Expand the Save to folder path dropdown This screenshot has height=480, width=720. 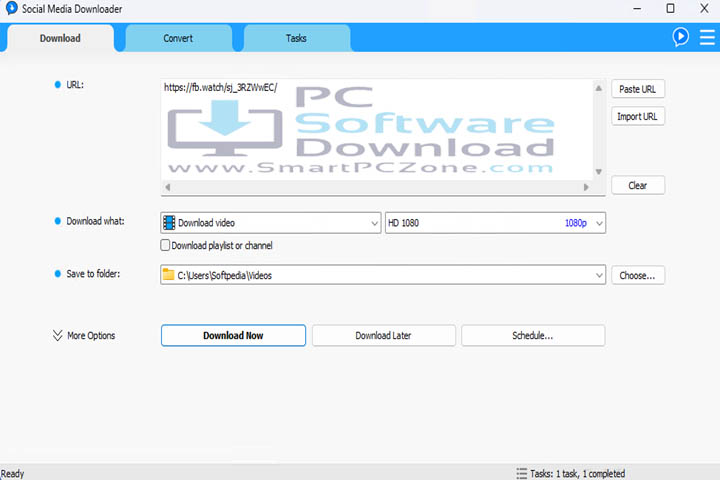coord(599,275)
